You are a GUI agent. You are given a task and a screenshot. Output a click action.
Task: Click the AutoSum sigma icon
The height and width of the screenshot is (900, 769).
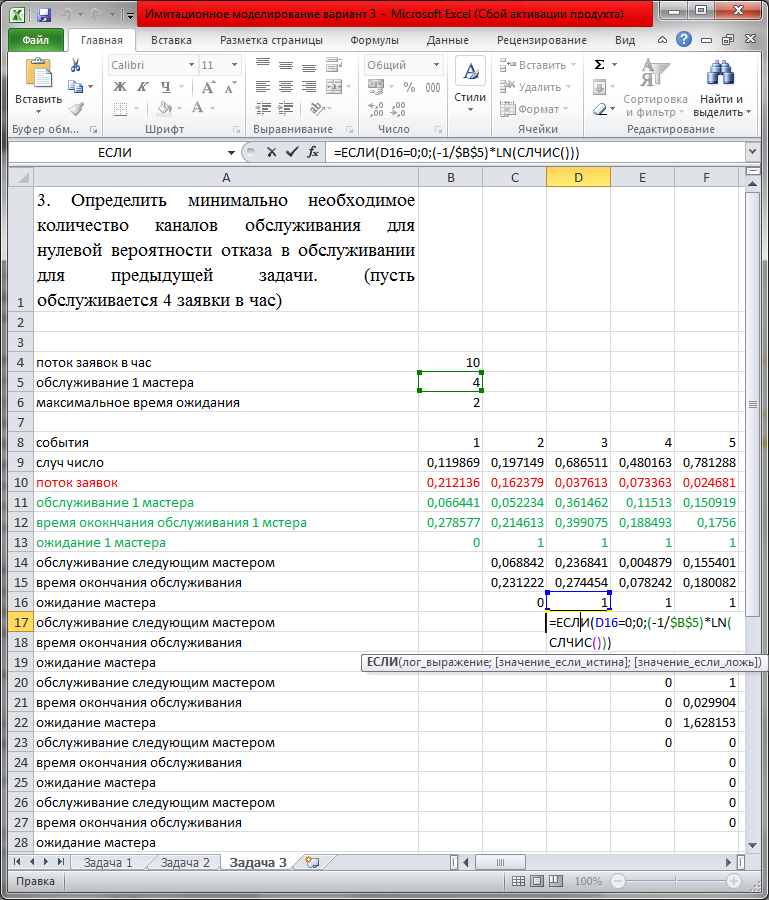point(599,64)
